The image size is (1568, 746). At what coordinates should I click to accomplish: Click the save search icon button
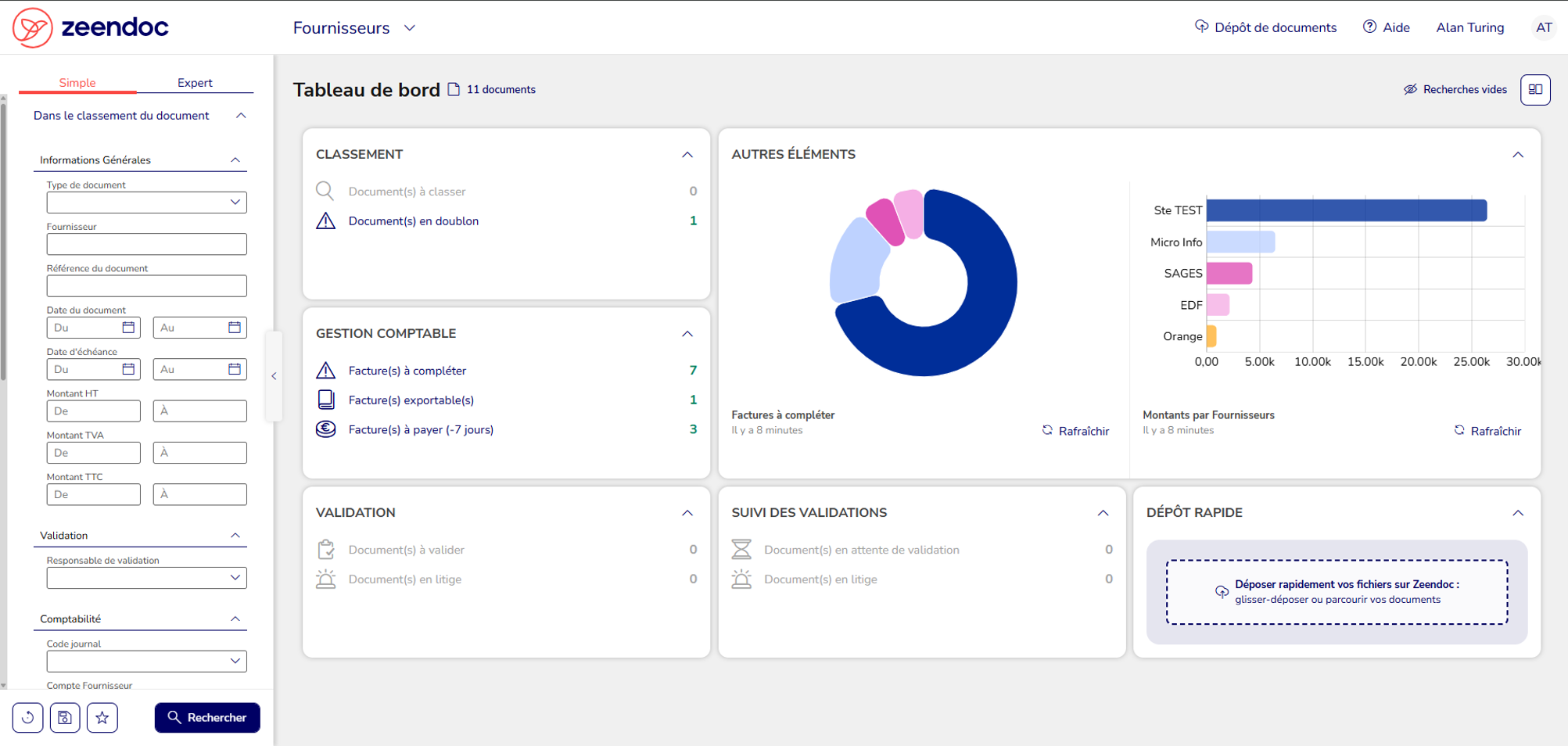coord(65,717)
